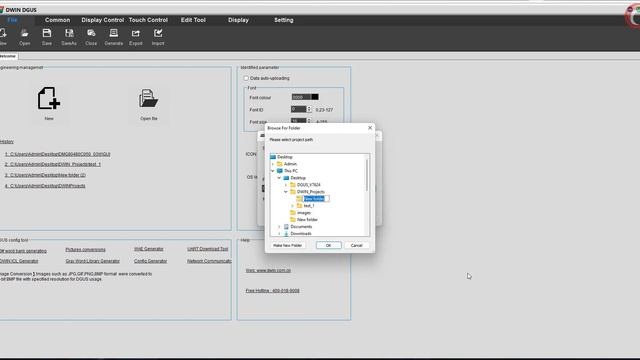
Task: Click the large Open file icon
Action: (149, 98)
